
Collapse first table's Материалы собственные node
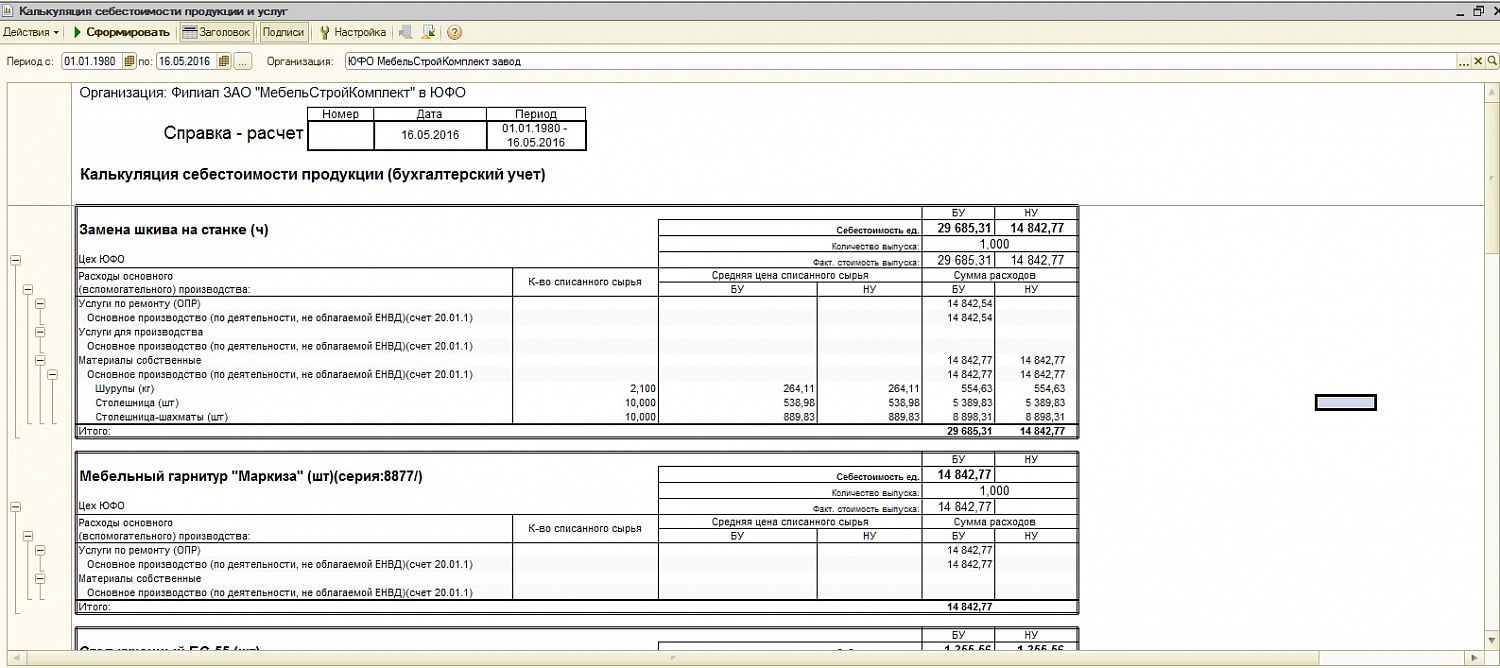[40, 360]
